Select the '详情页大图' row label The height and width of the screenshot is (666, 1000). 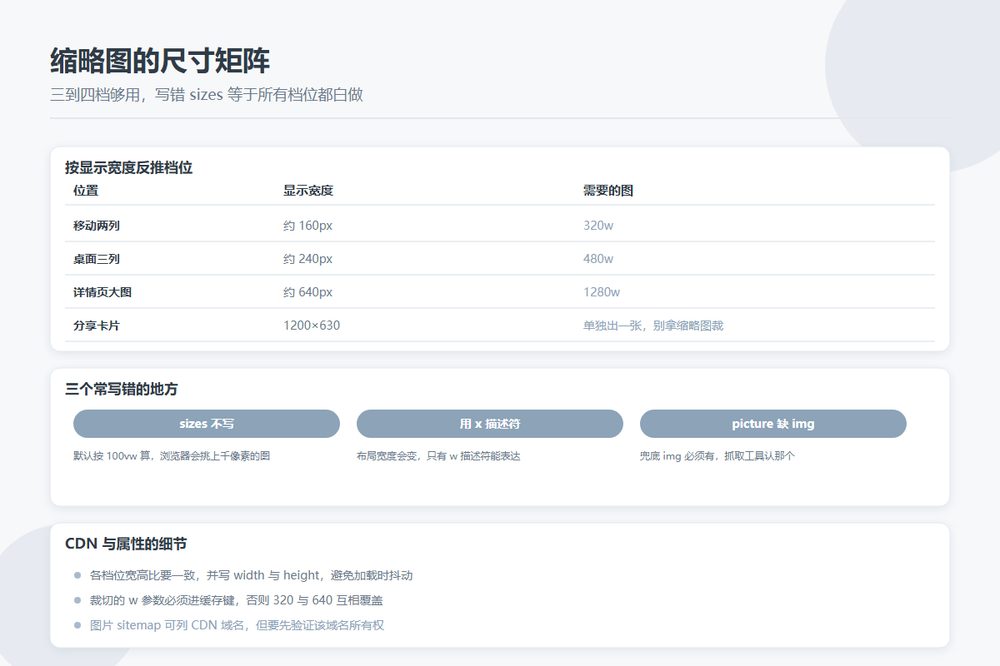click(x=103, y=292)
